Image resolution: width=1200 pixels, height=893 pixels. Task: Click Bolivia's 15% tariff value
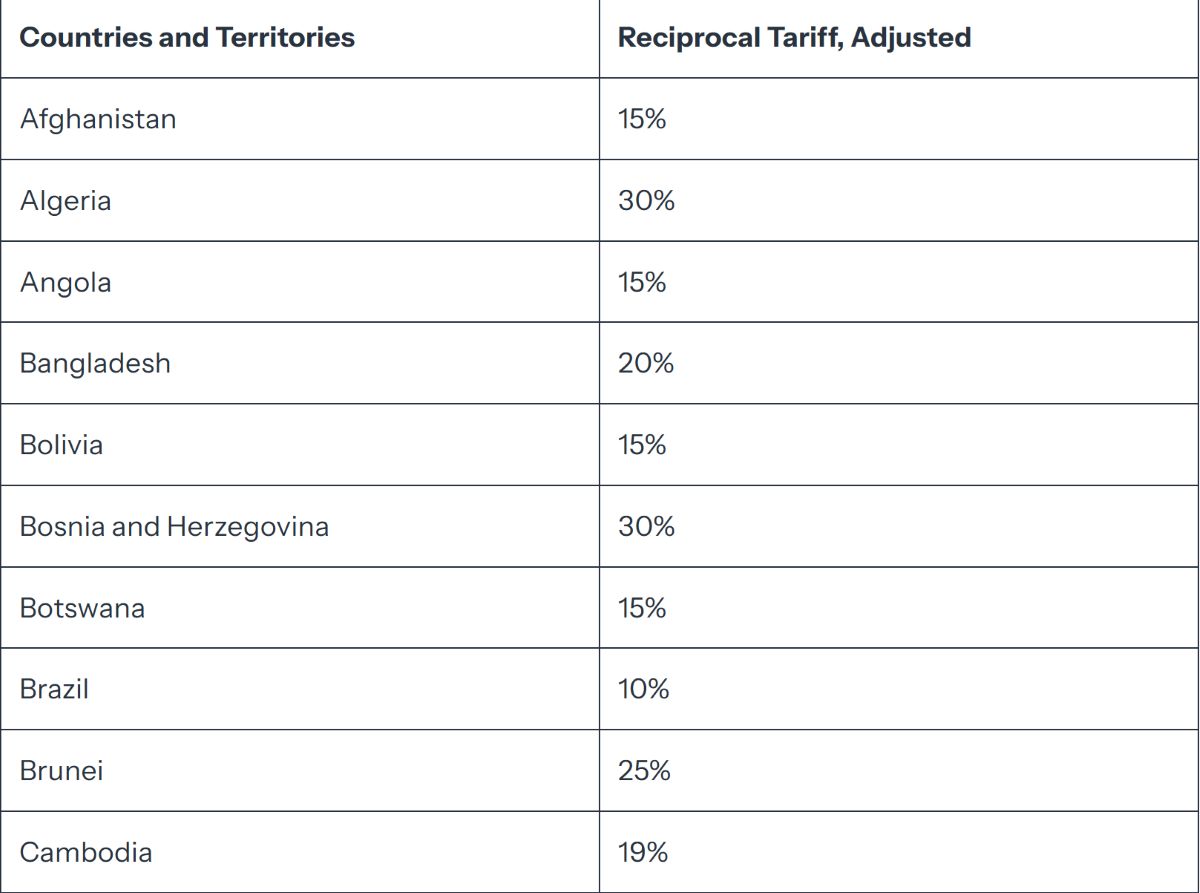click(x=642, y=445)
